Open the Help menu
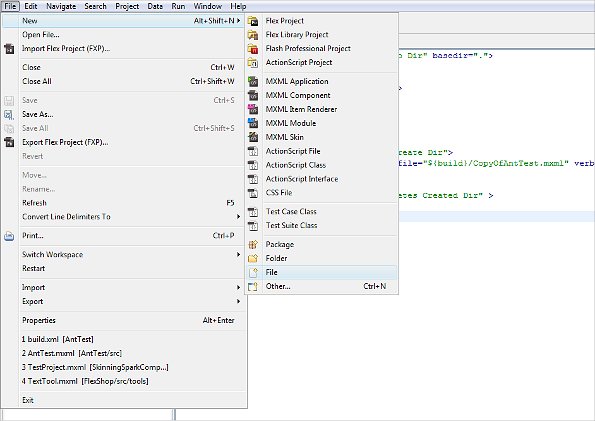 click(x=238, y=6)
